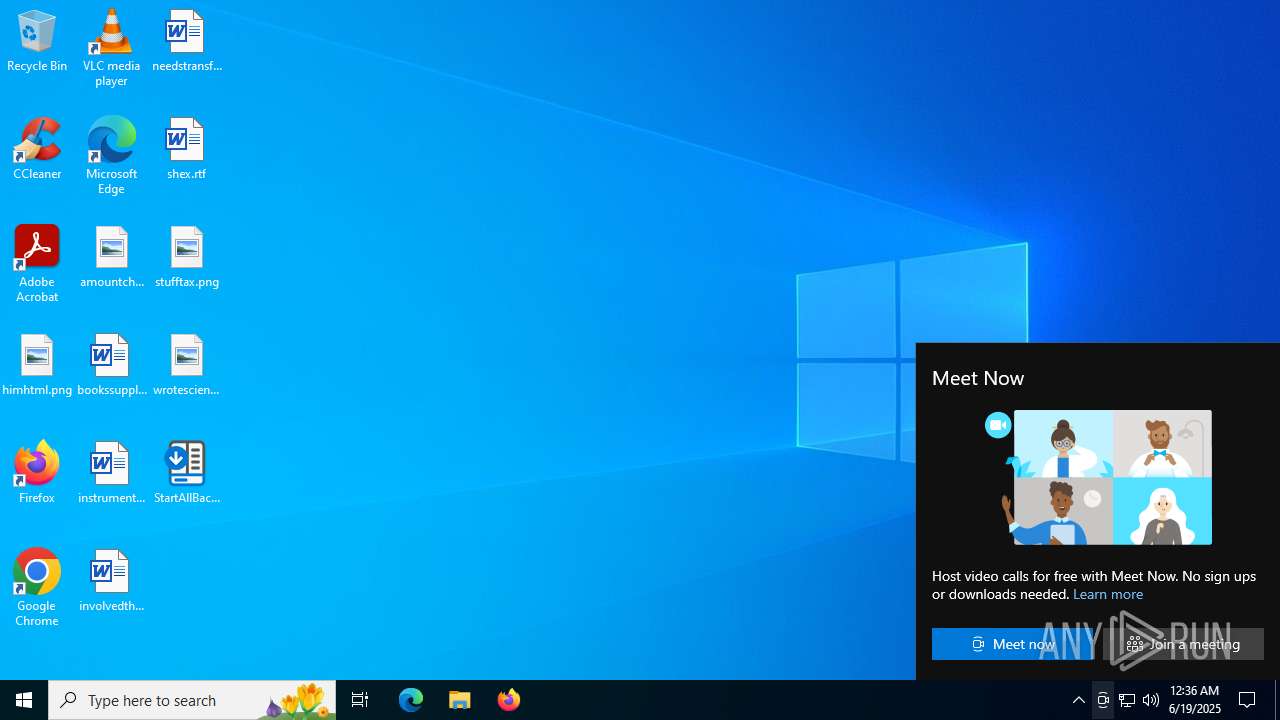Click the Meet Now tray icon
The image size is (1280, 720).
click(x=1103, y=700)
